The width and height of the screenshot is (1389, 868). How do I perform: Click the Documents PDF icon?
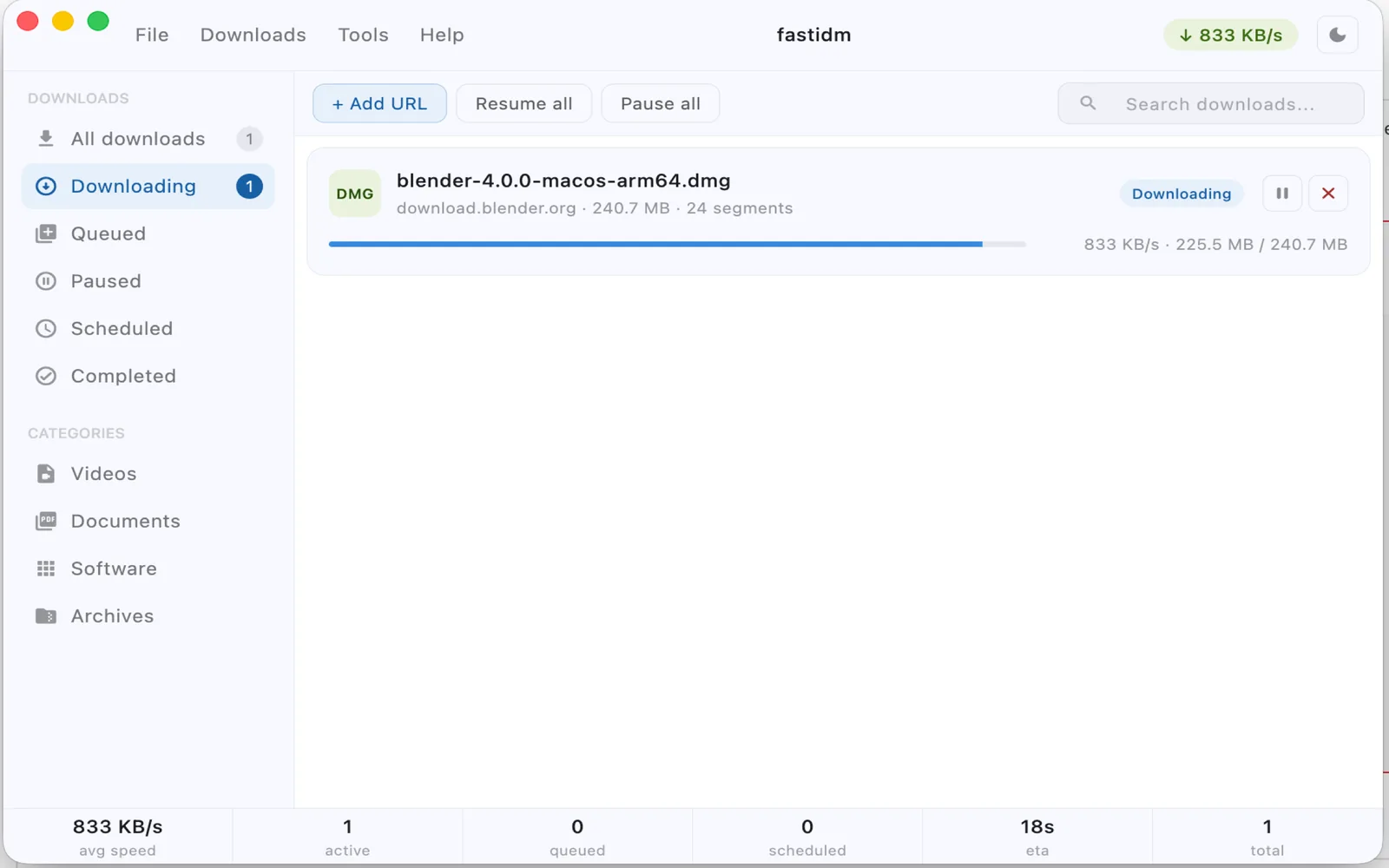46,521
